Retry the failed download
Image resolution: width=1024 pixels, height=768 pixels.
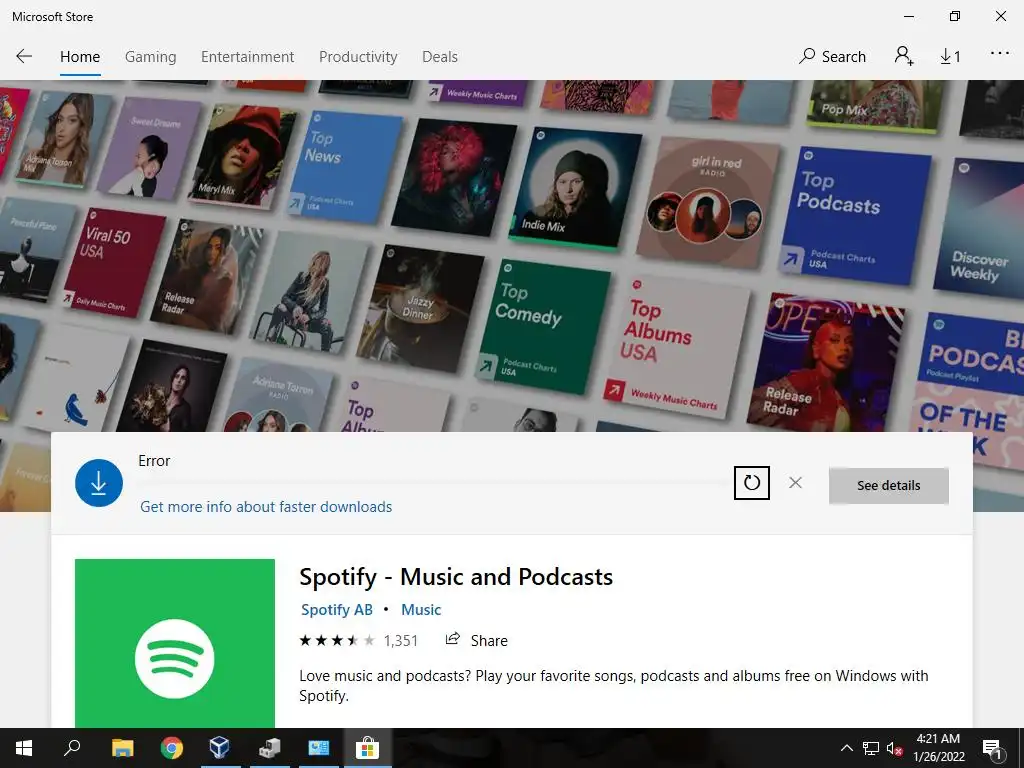[x=752, y=483]
